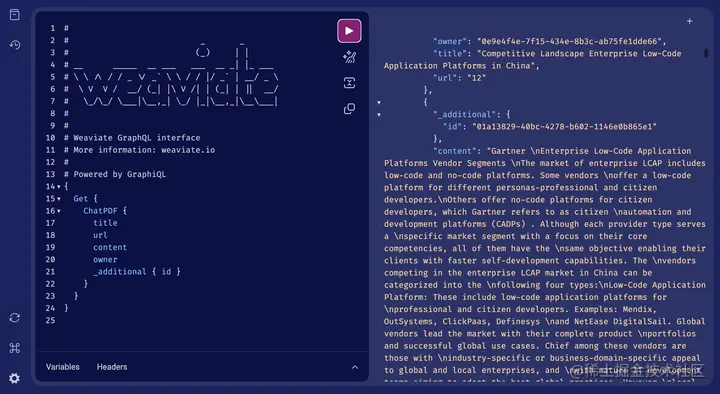
Task: Click the "Get" keyword in the query
Action: pos(80,198)
